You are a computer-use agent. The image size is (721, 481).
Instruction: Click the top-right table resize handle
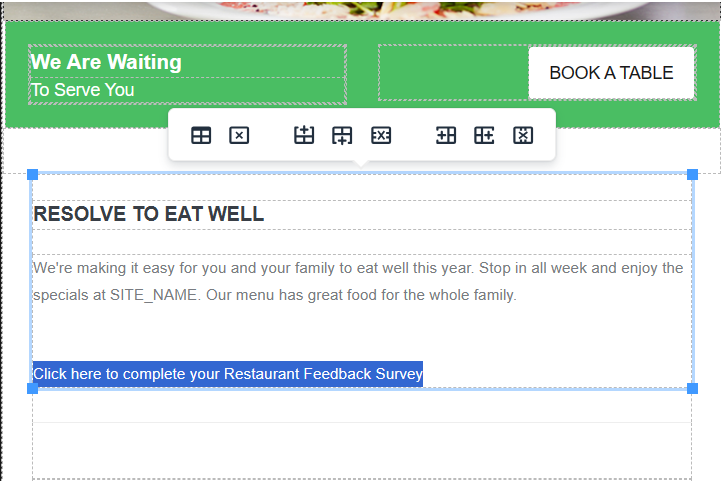(692, 174)
